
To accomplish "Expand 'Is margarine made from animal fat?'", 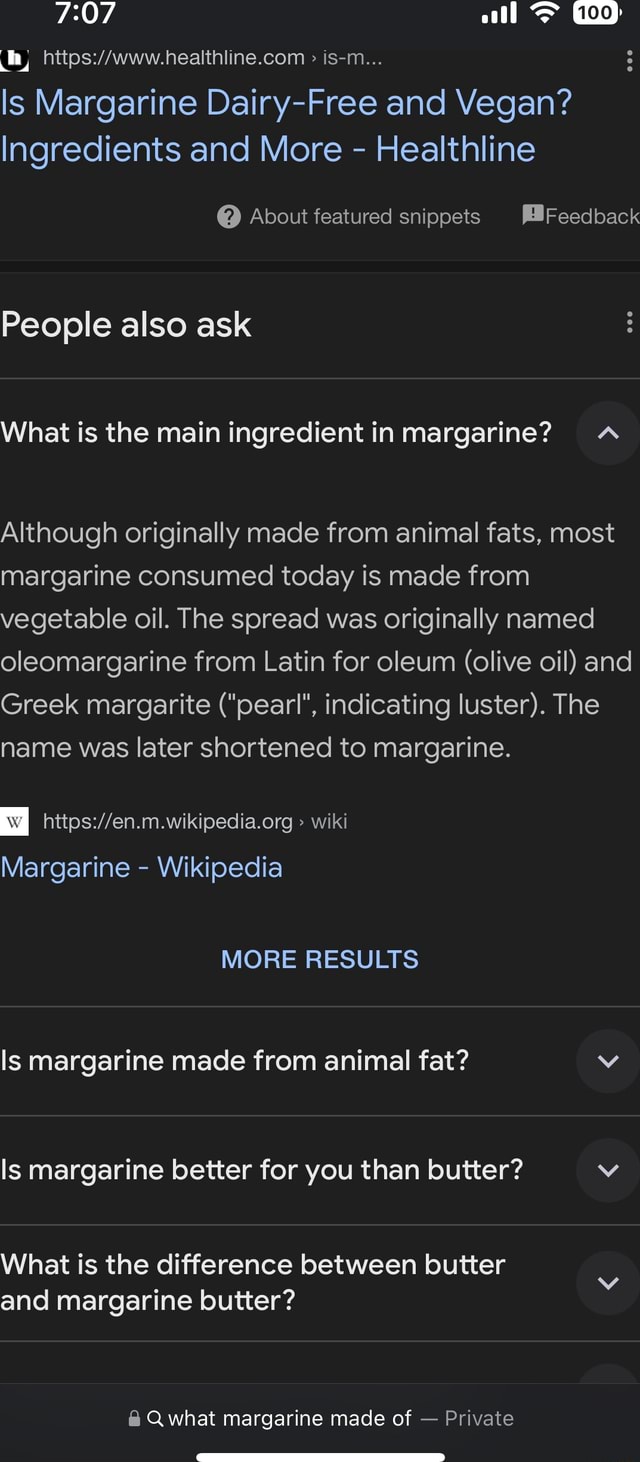I will [606, 1061].
